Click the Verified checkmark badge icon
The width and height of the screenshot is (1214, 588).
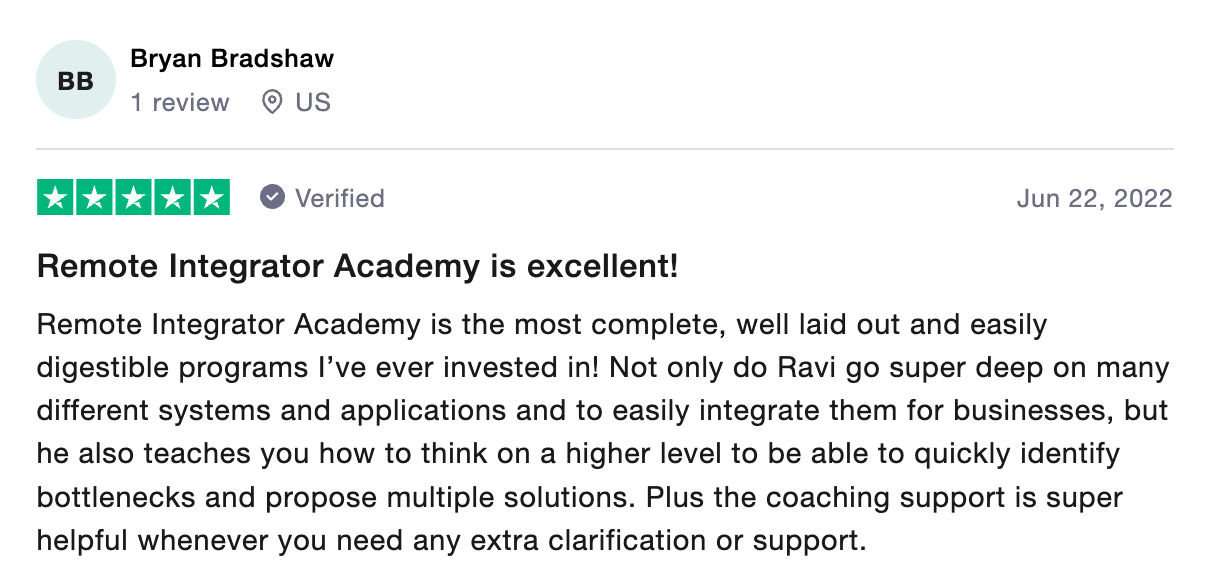pos(272,197)
